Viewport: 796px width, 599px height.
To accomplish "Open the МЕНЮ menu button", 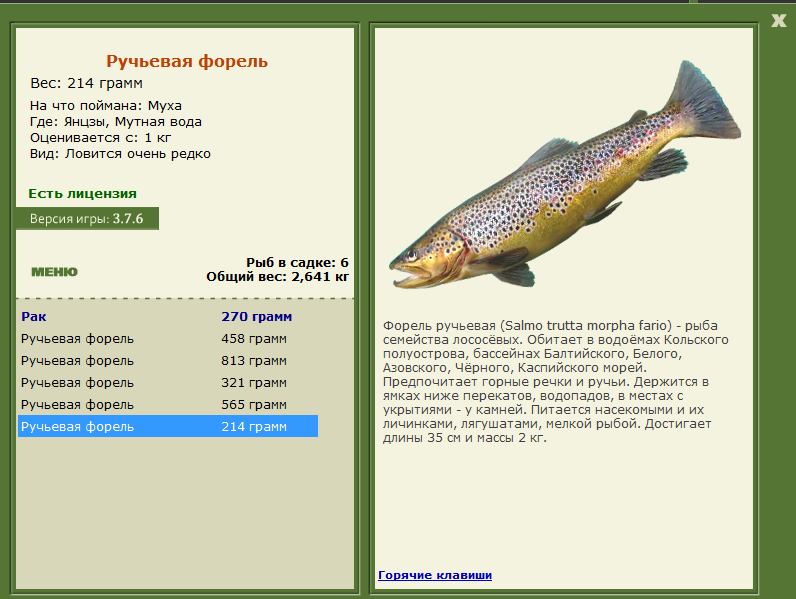I will click(x=54, y=272).
